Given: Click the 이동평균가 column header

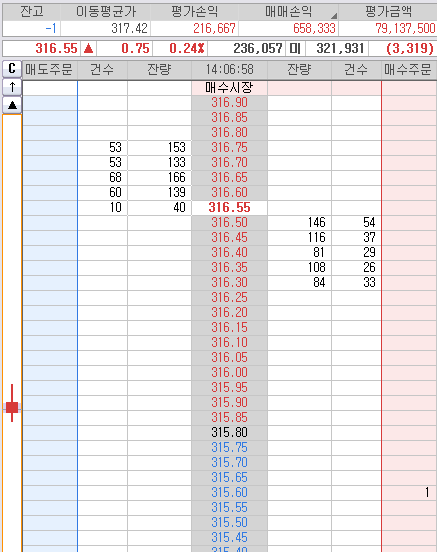Looking at the screenshot, I should (106, 12).
